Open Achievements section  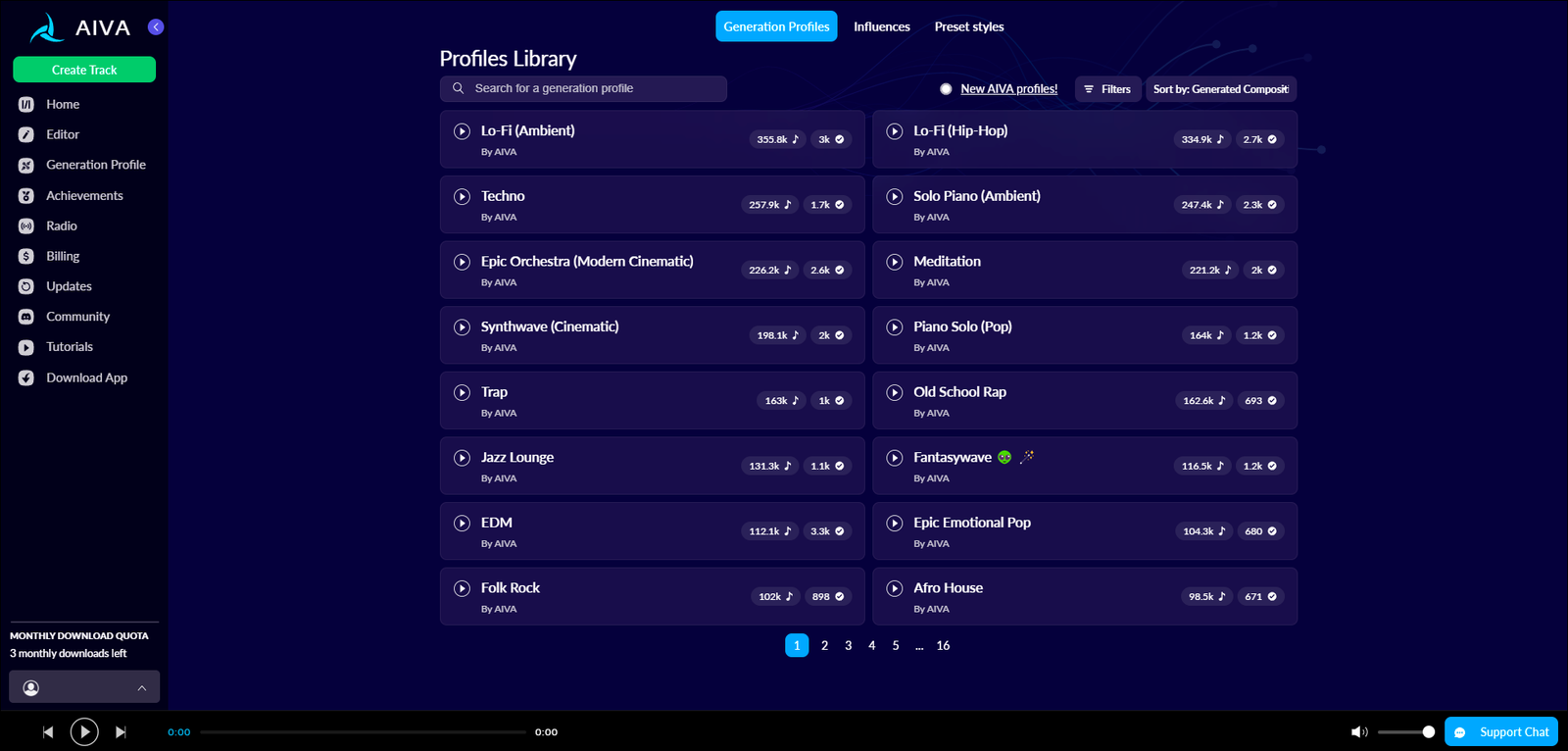[84, 195]
